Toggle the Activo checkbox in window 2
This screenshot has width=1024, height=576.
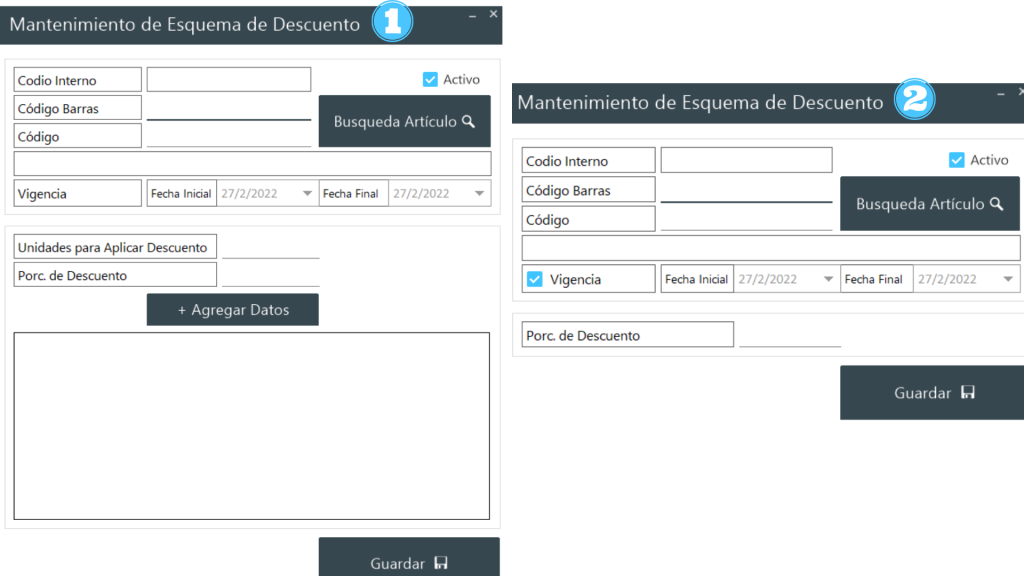tap(957, 160)
